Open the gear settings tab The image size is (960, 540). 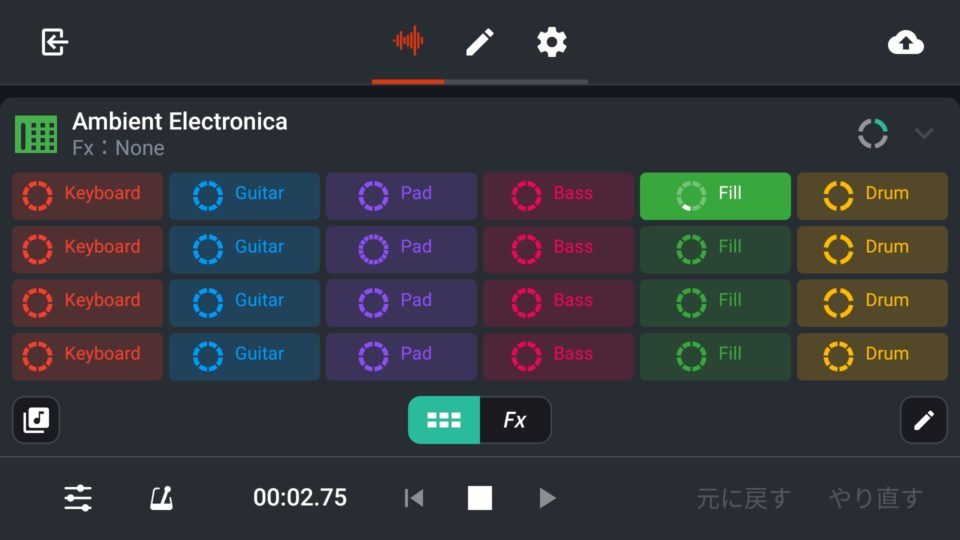pos(552,42)
